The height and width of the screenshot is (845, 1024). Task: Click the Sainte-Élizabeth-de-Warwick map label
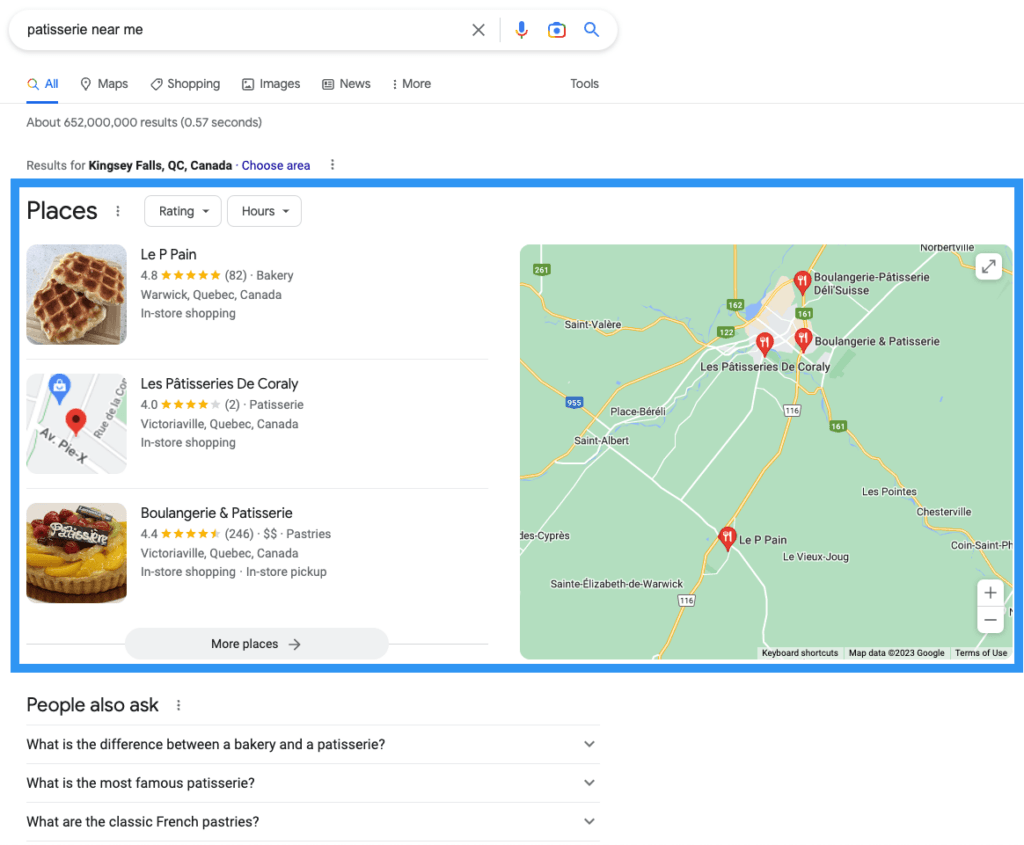(x=616, y=584)
